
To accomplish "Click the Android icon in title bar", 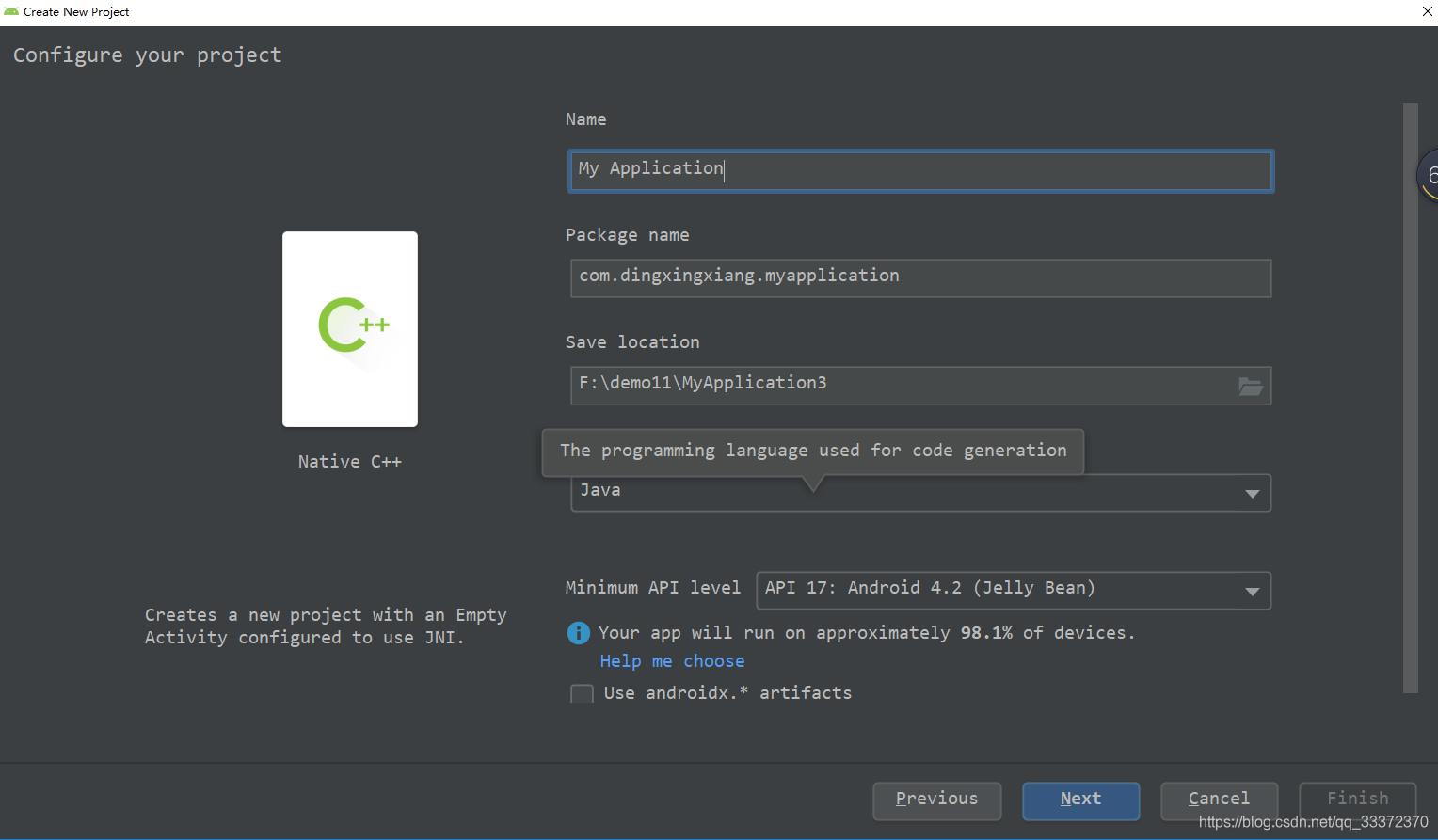I will (x=11, y=11).
